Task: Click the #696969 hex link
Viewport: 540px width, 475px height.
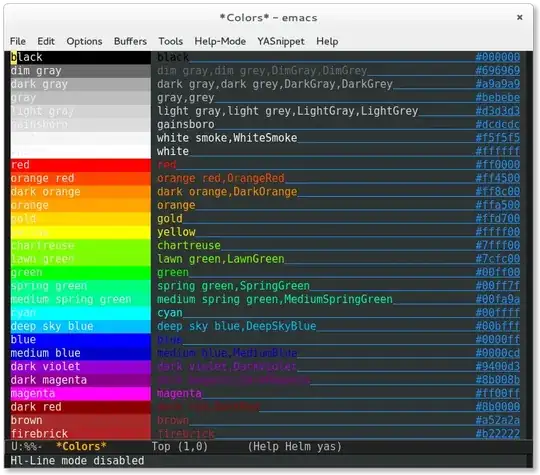Action: (x=498, y=70)
